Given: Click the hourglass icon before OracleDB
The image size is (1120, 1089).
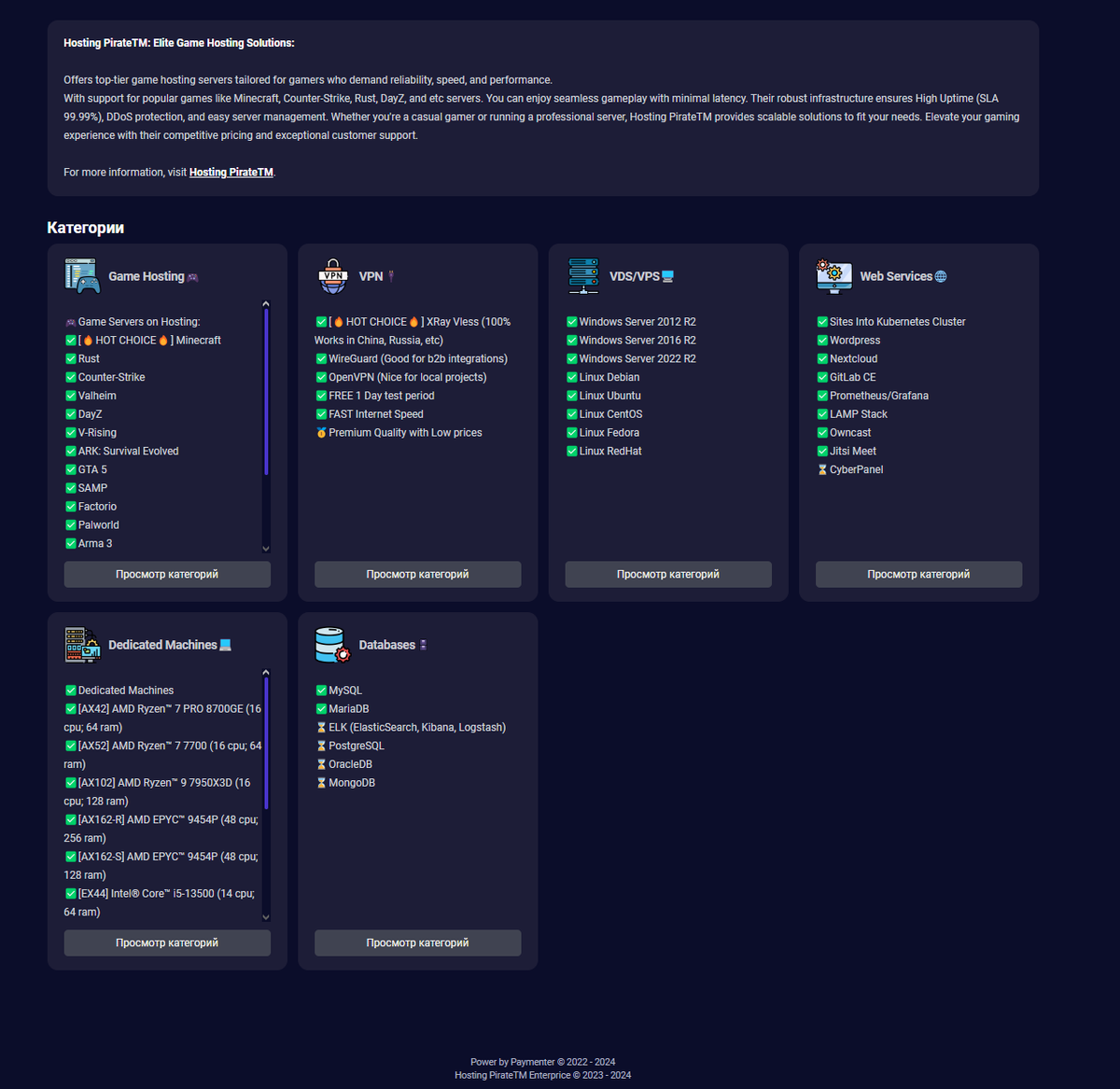Looking at the screenshot, I should (x=321, y=764).
